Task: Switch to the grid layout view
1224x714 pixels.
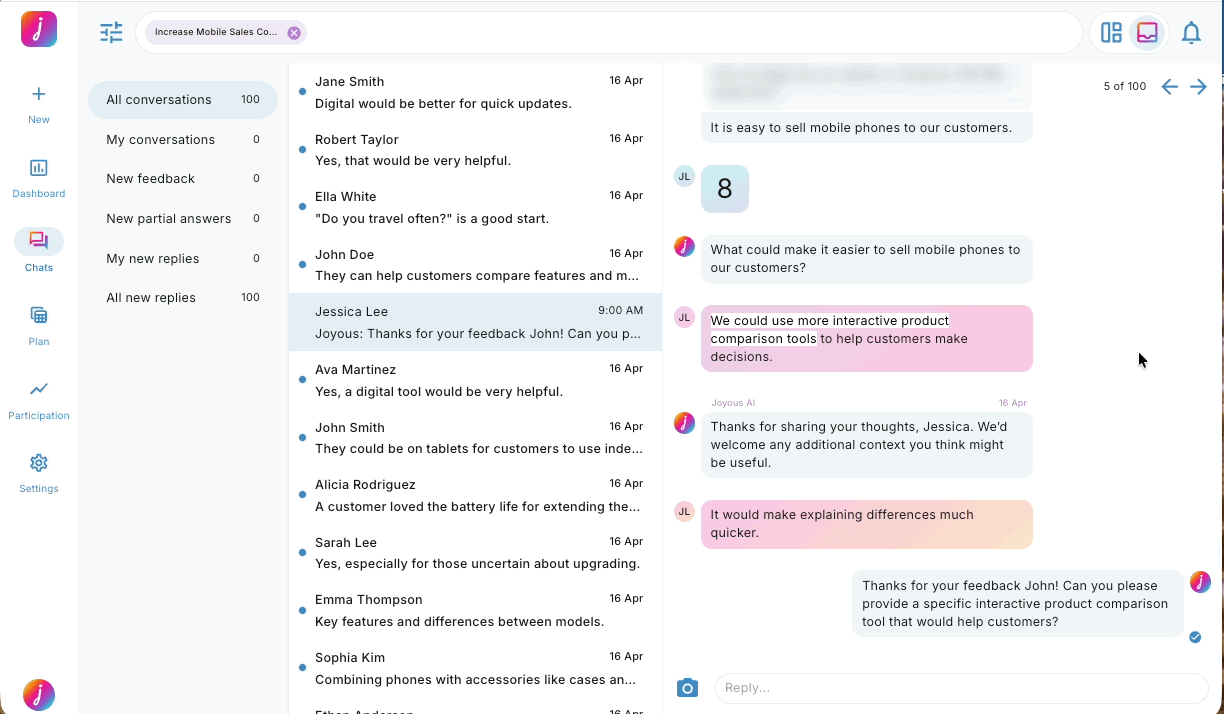Action: (x=1110, y=32)
